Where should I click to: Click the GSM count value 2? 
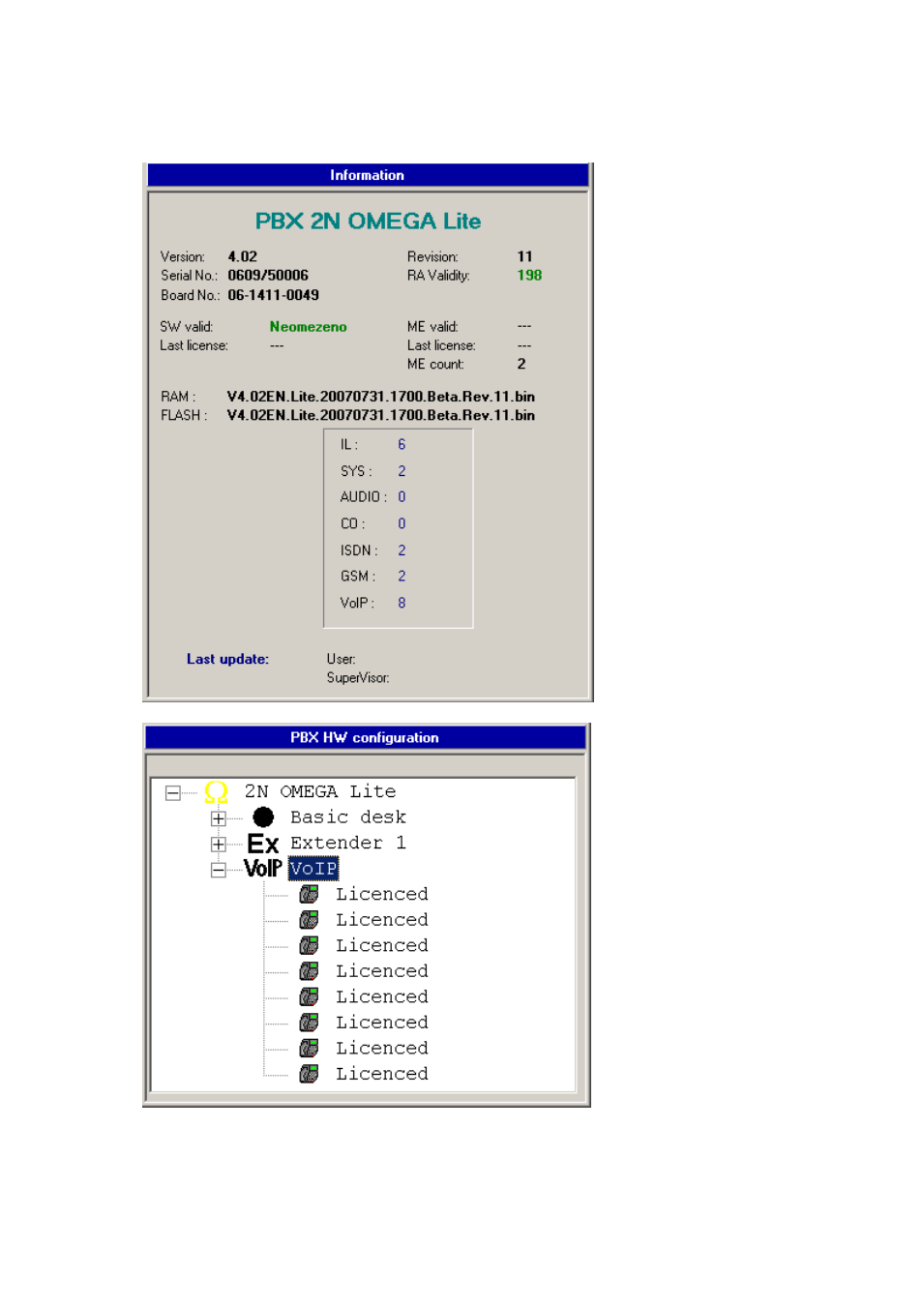pos(402,577)
